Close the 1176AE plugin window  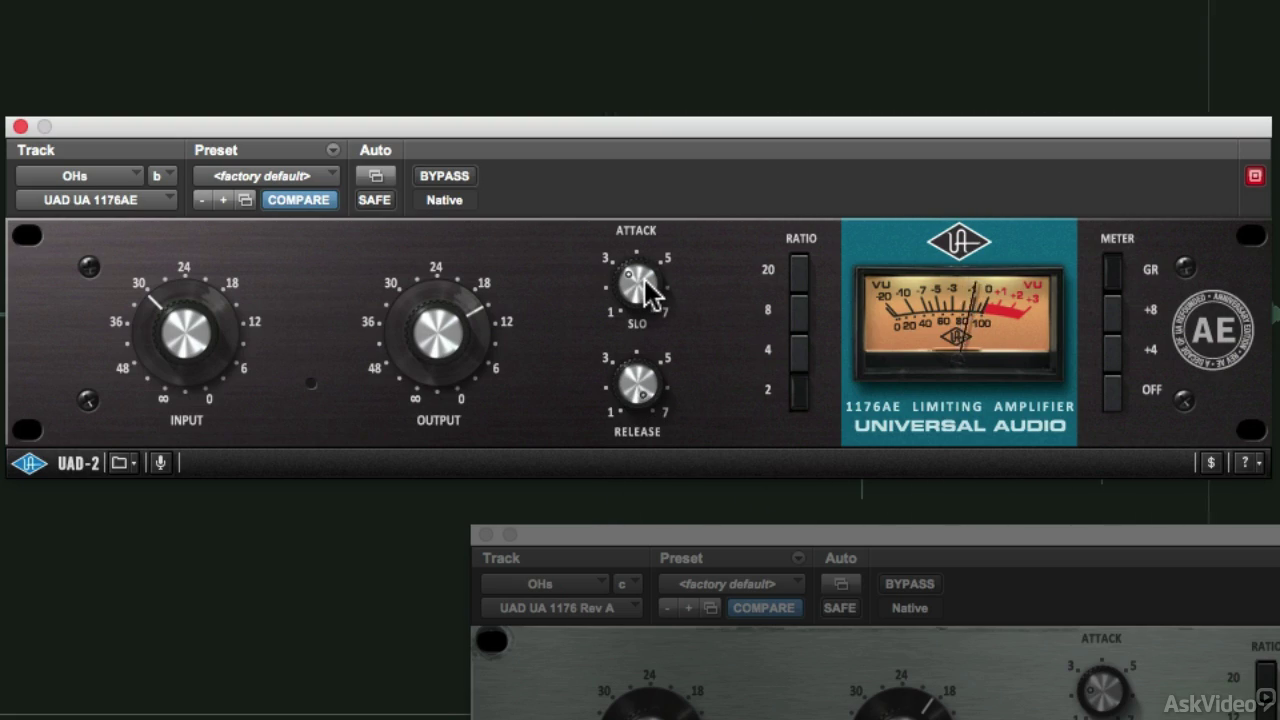click(21, 127)
